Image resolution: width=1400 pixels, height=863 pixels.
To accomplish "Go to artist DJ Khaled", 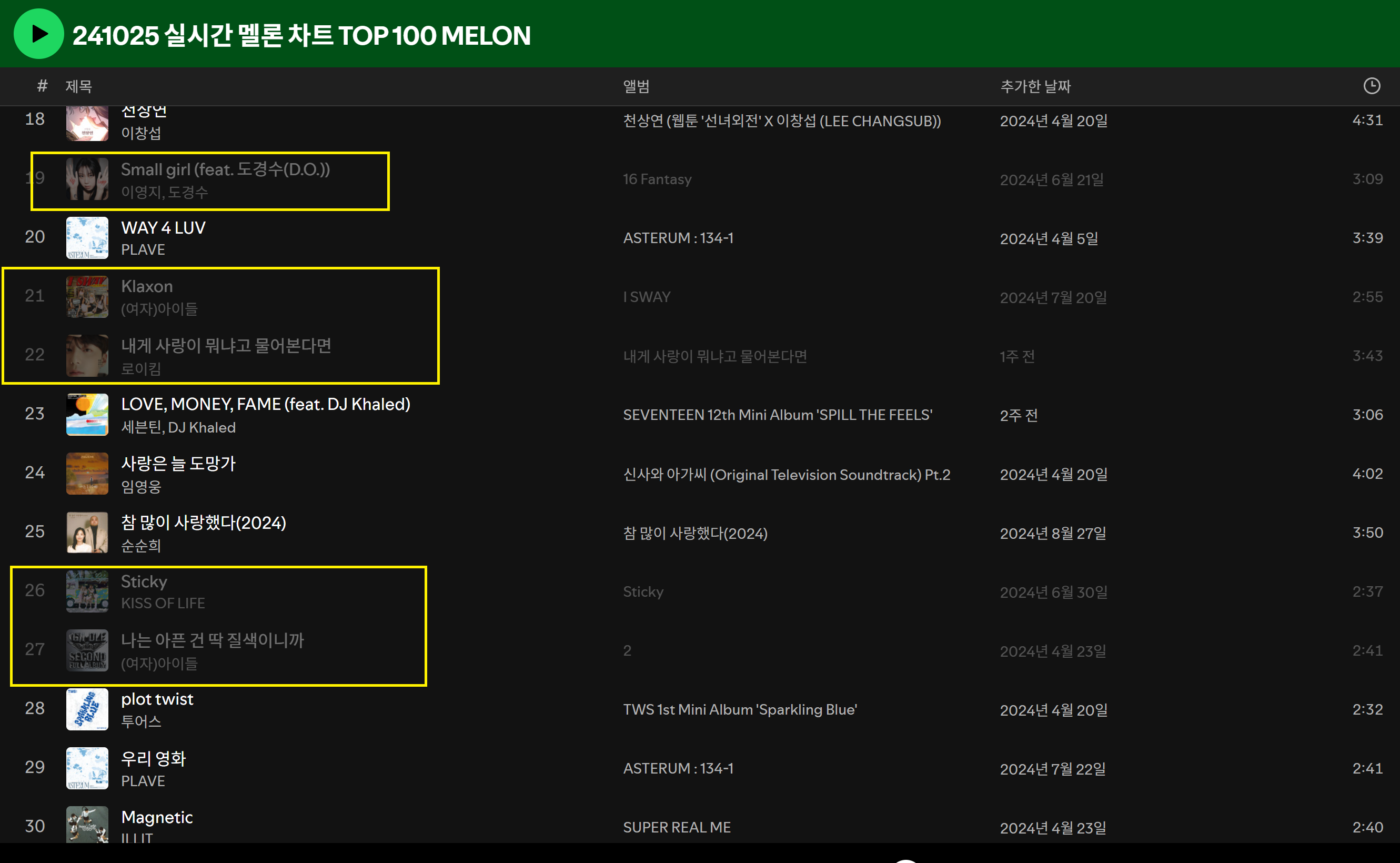I will (x=202, y=427).
